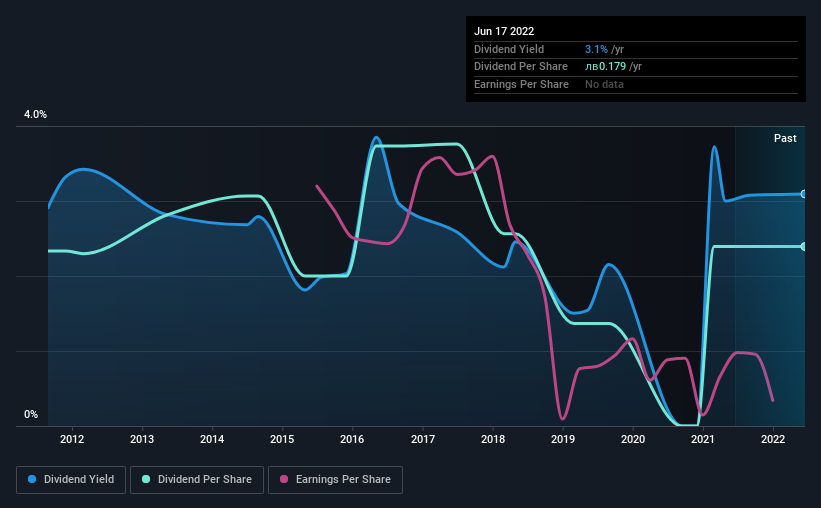
Task: Click the teal Dividend Per Share endpoint marker
Action: 803,247
